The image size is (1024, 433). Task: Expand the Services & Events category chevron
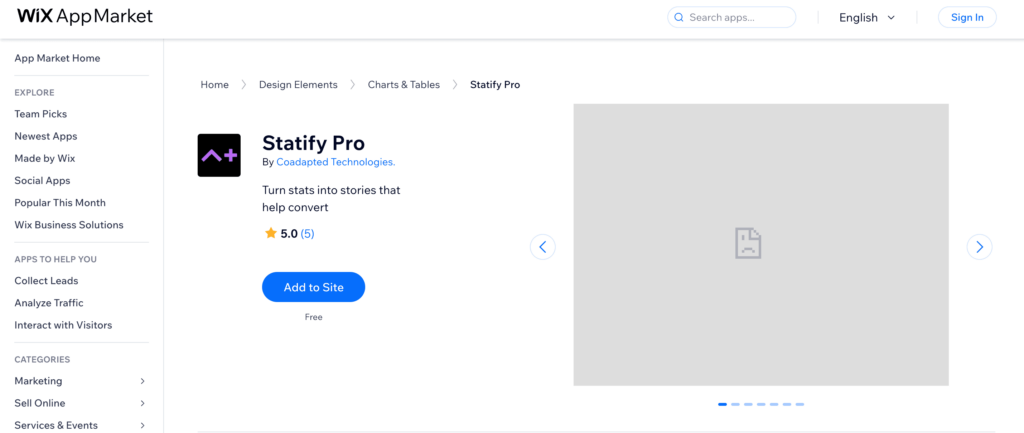(x=142, y=425)
